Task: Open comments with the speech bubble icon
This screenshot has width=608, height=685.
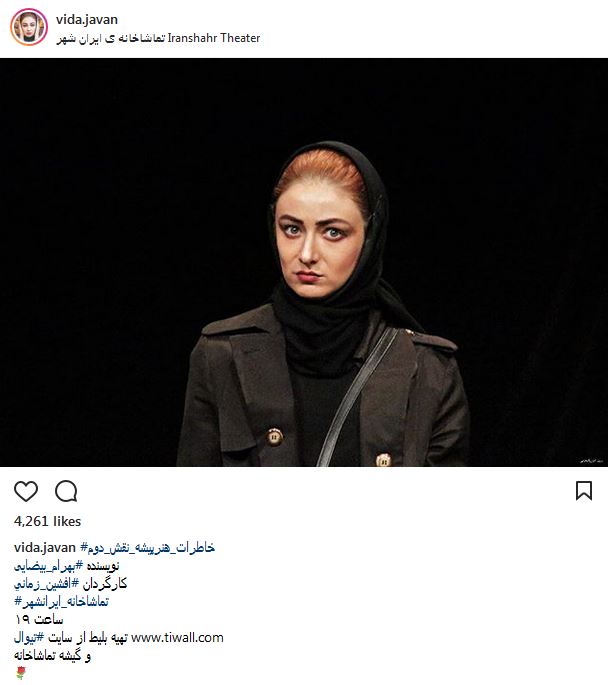Action: tap(66, 491)
